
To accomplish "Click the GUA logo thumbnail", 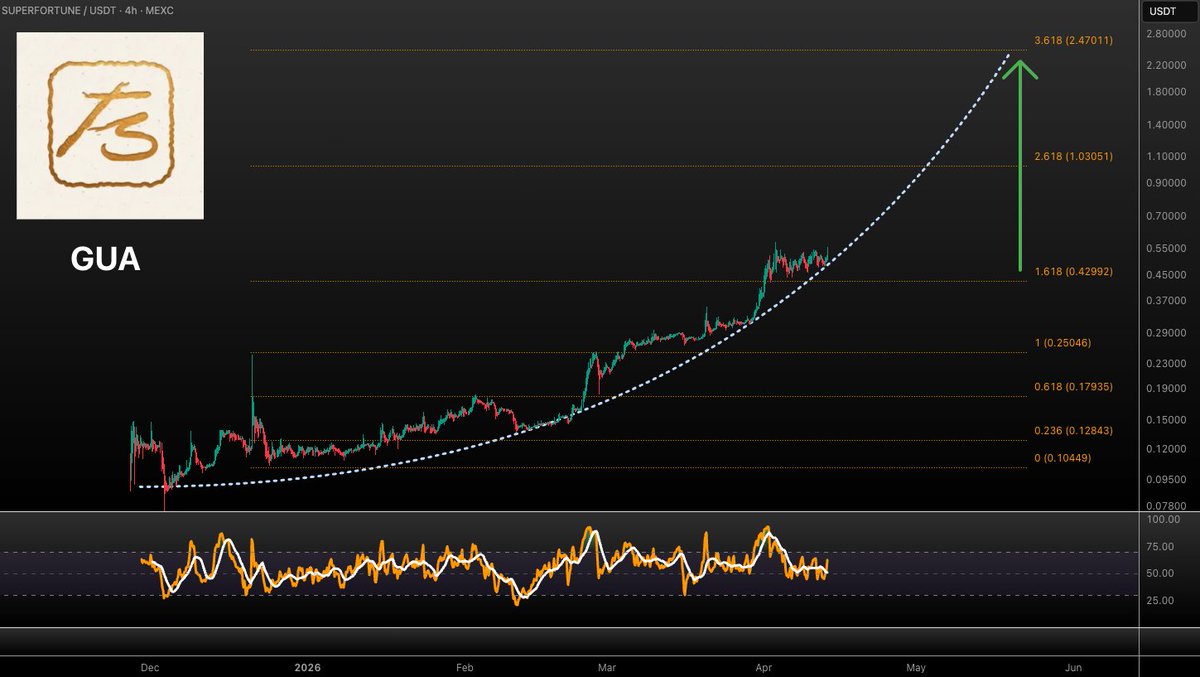I will coord(110,125).
